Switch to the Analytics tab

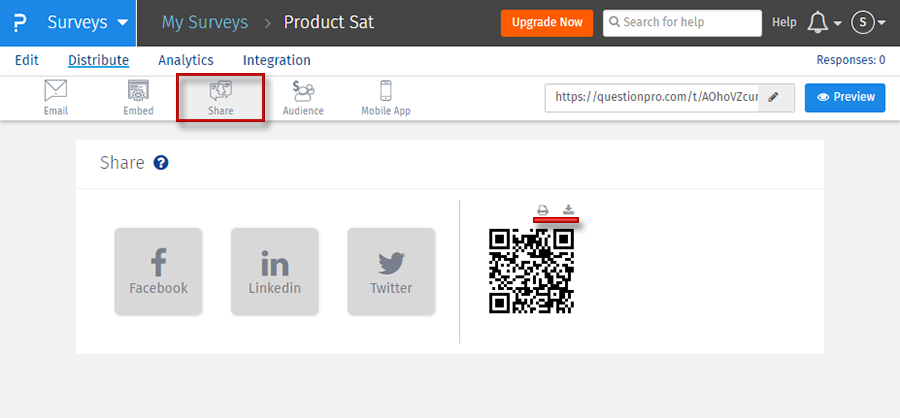pos(185,60)
